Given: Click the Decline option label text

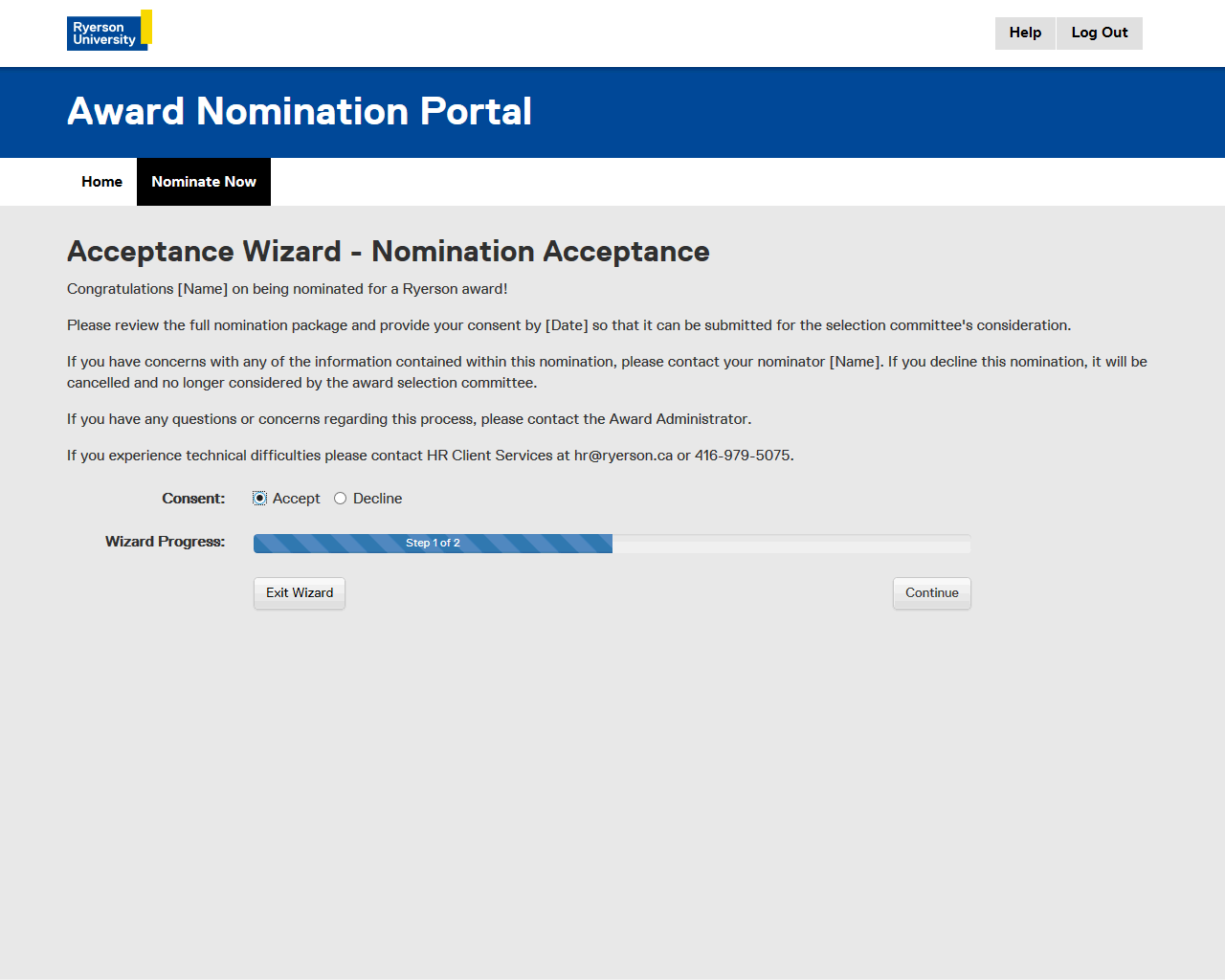Looking at the screenshot, I should (377, 499).
